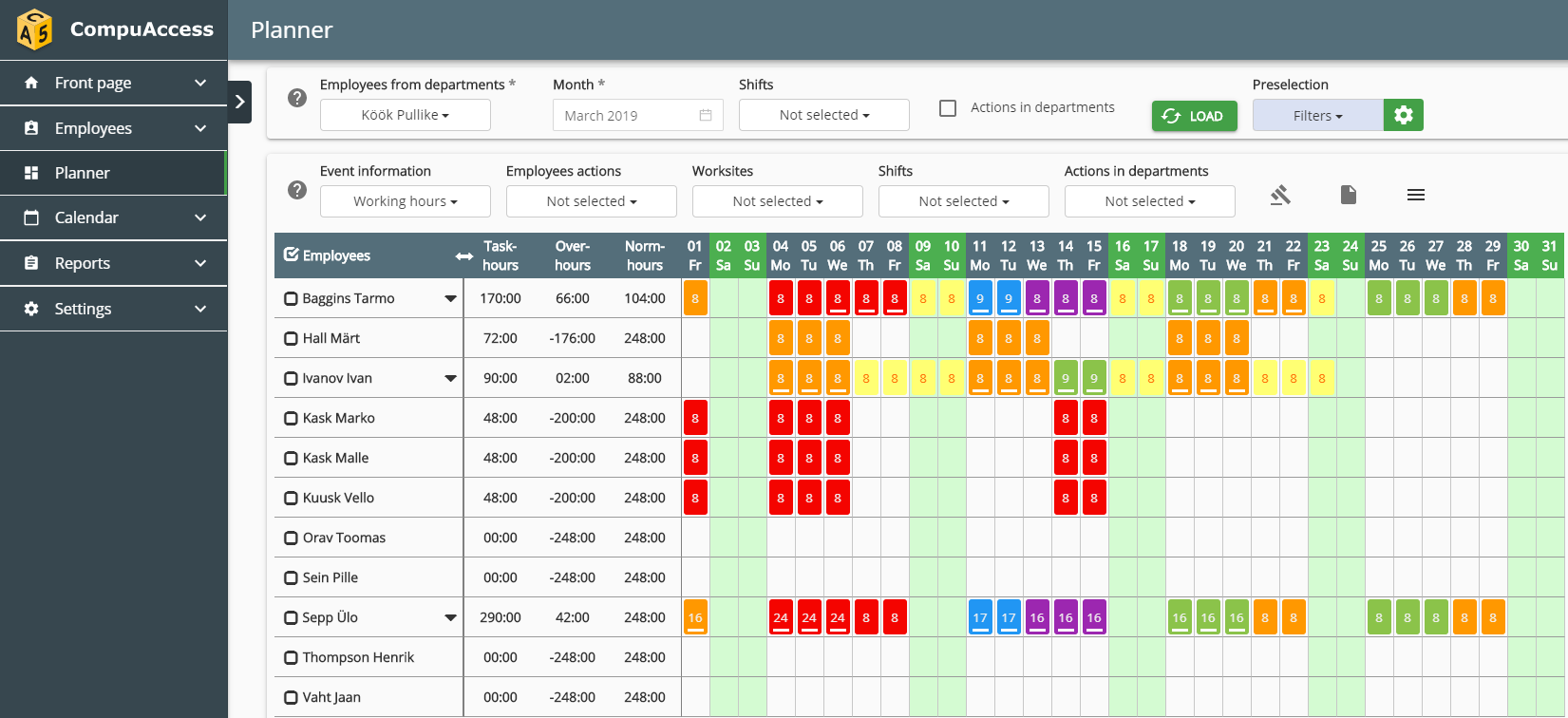Open the green gear filter settings
Screen dimensions: 1568x718
(1403, 115)
